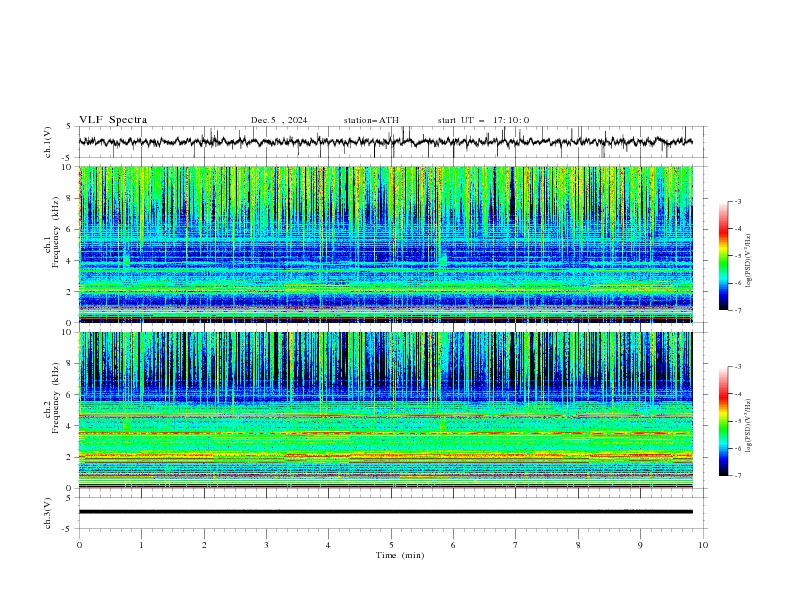Click the "ch.3(V)" axis label
The width and height of the screenshot is (792, 612).
(x=48, y=513)
